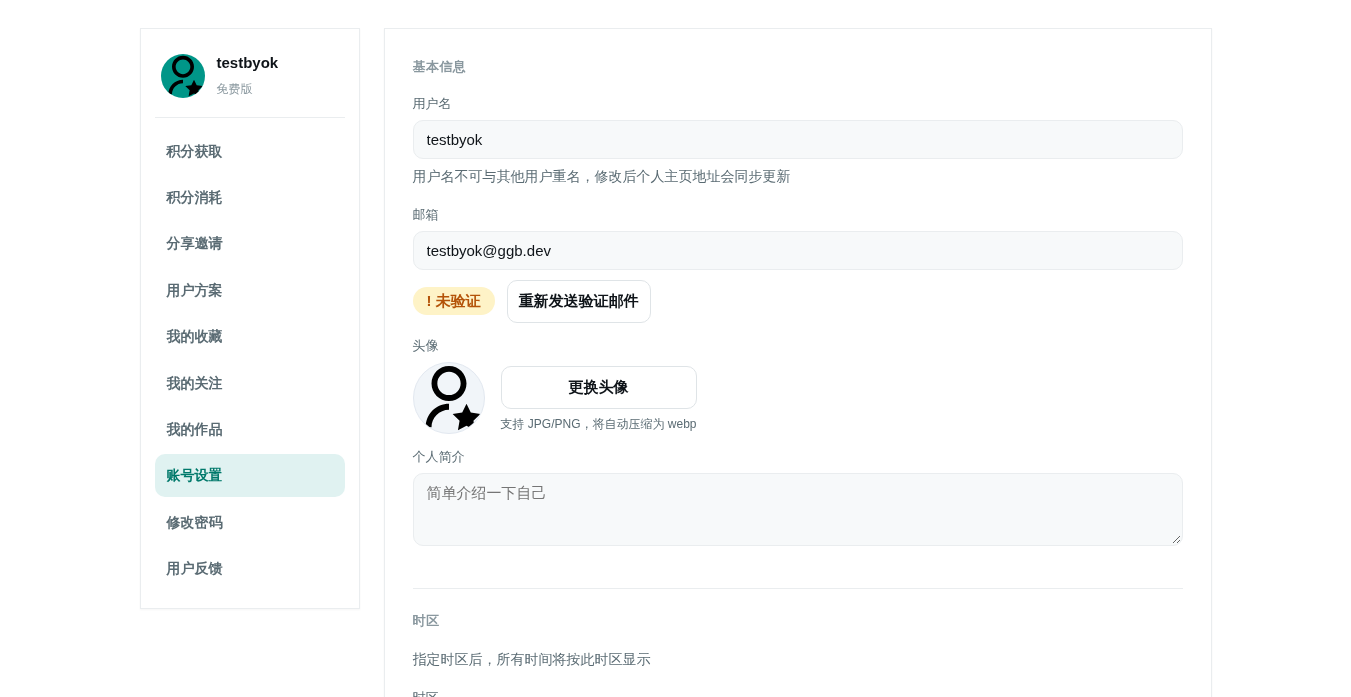Click the 个人简介 text area
1351x697 pixels.
tap(798, 510)
